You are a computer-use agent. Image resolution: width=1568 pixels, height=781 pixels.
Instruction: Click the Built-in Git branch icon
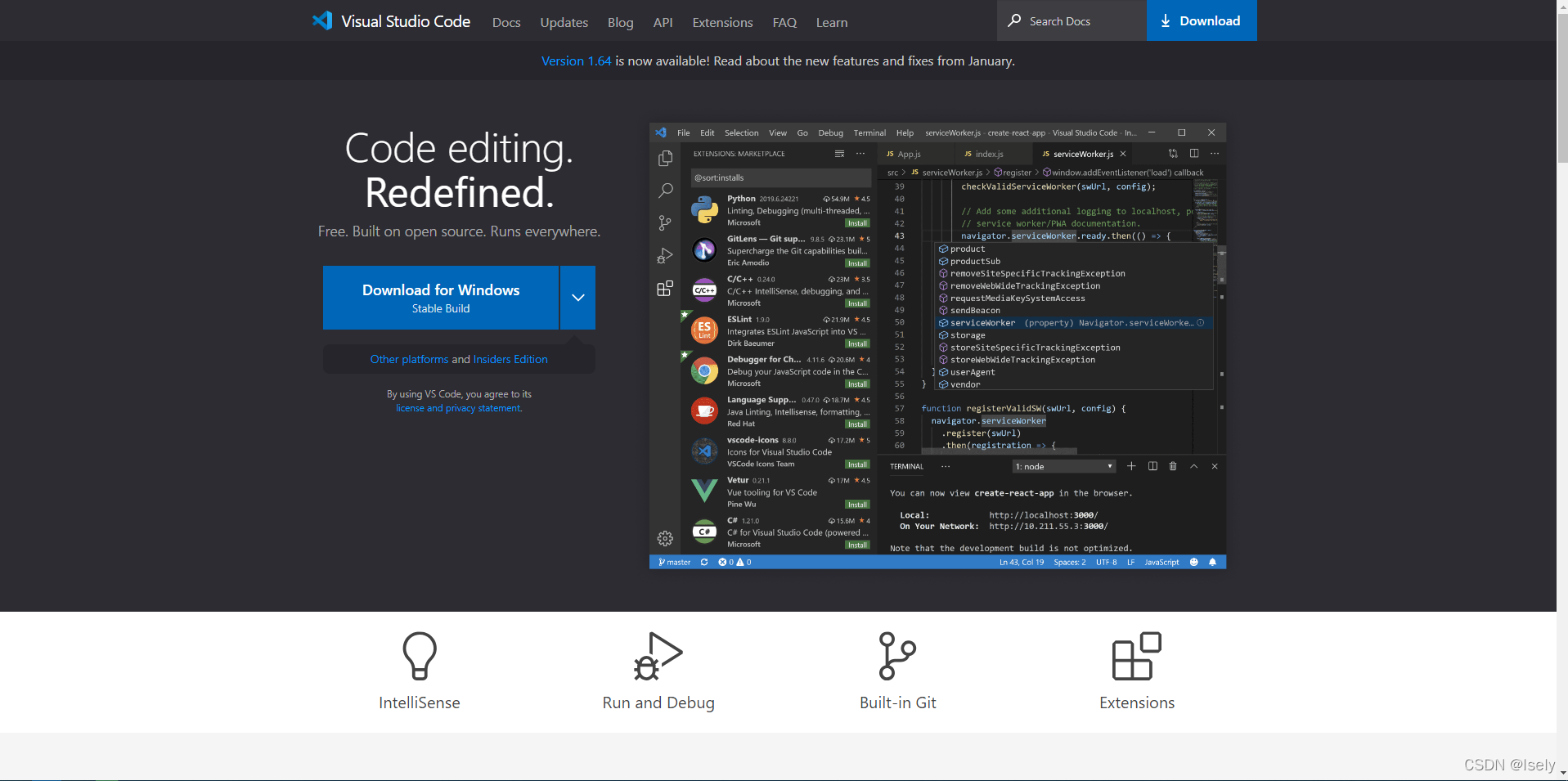[x=897, y=655]
